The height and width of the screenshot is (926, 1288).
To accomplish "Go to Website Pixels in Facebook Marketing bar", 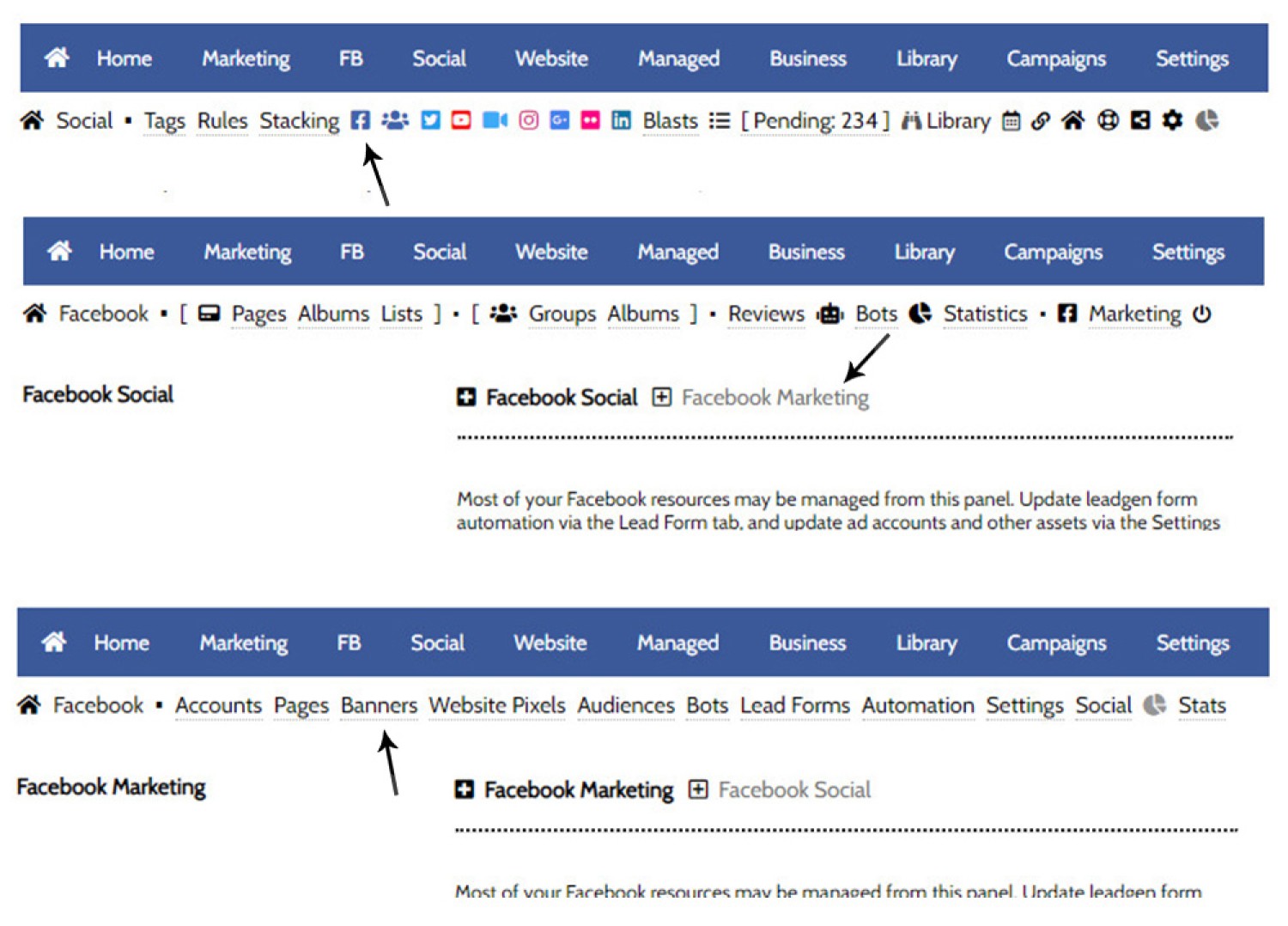I will pos(497,706).
